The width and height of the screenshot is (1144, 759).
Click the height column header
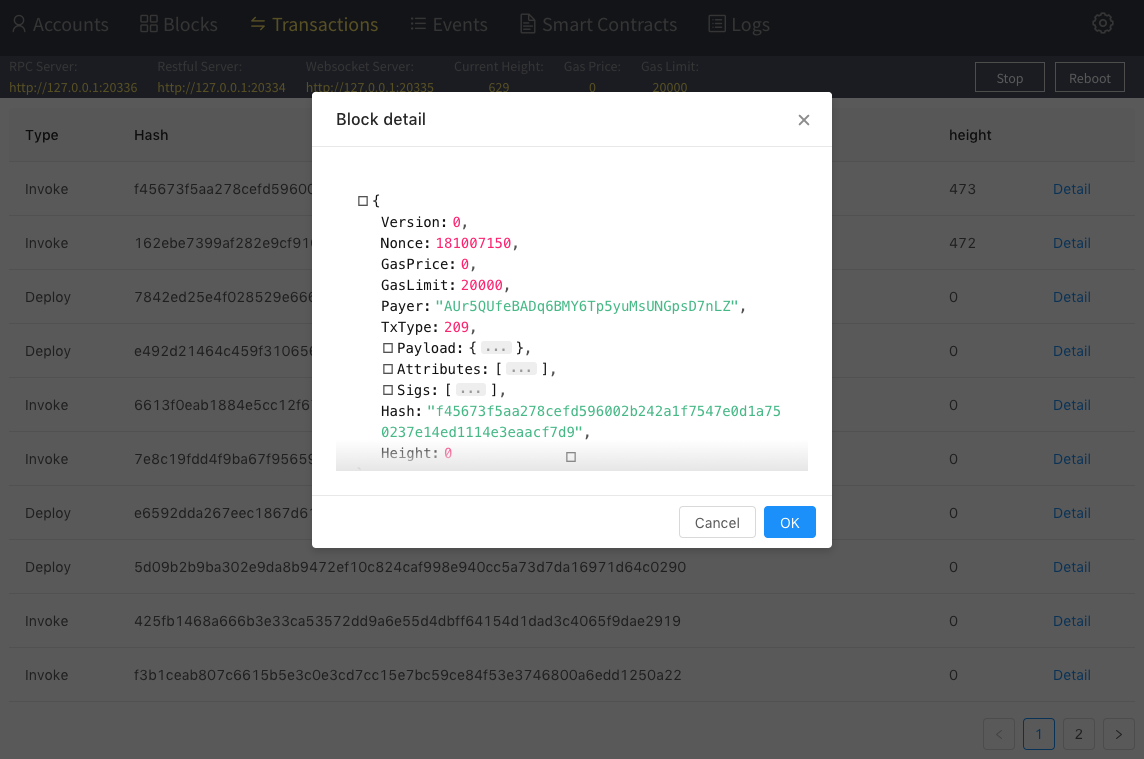[970, 135]
